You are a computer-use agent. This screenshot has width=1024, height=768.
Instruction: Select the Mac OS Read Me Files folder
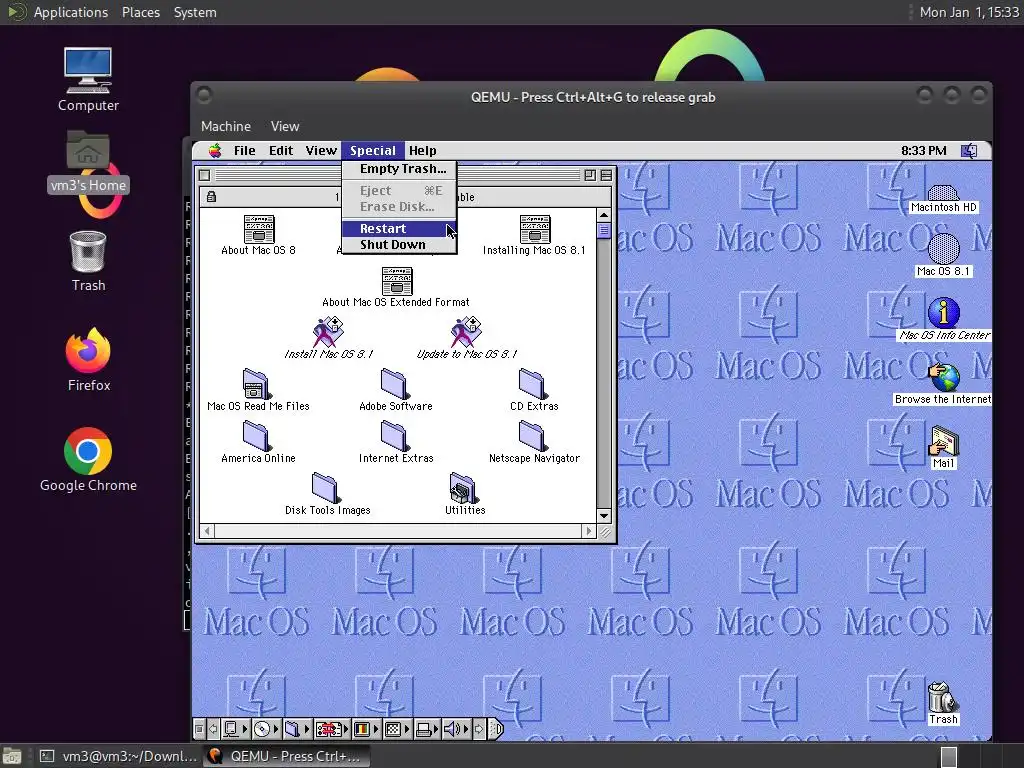coord(258,391)
